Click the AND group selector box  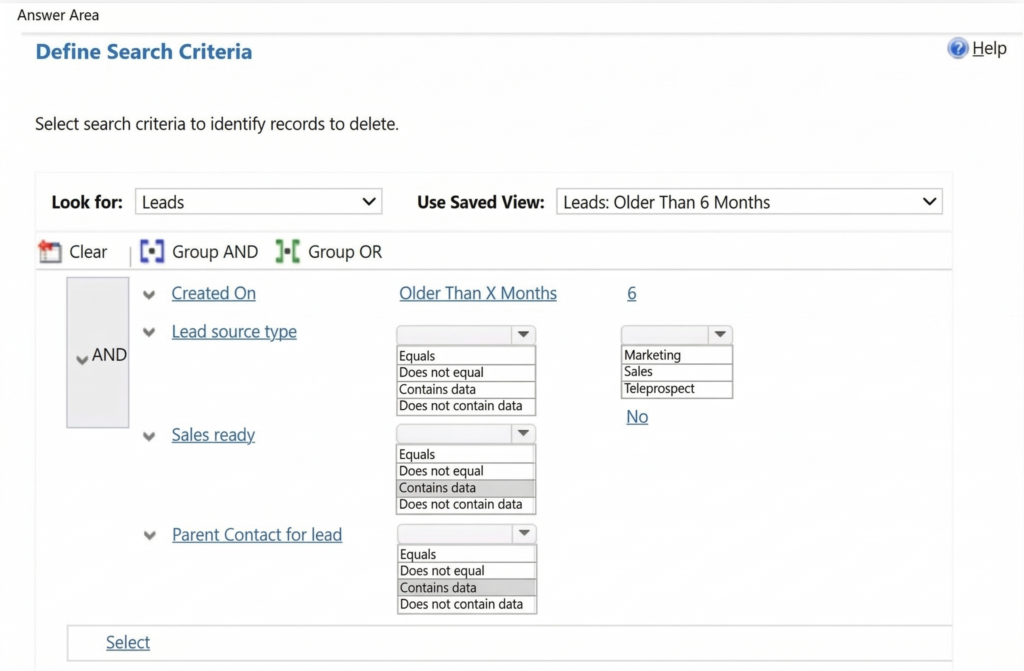[98, 353]
